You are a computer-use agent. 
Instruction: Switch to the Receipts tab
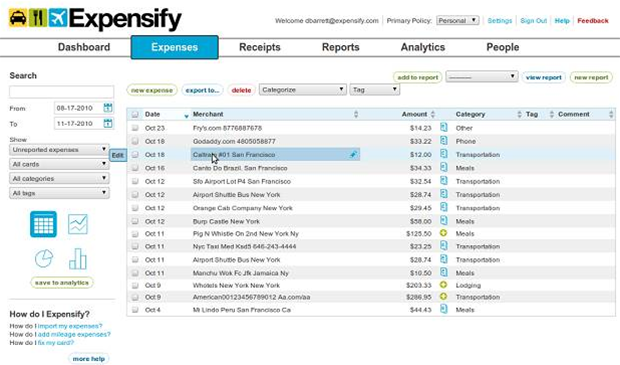point(260,47)
